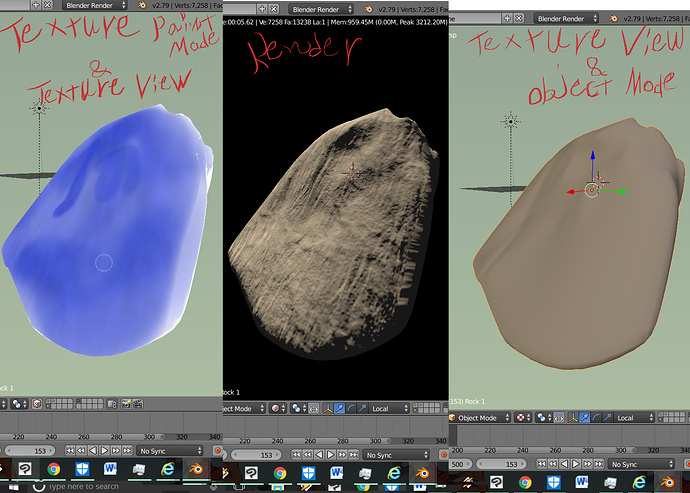Open the viewport shading selector beside Object Mode
This screenshot has height=493, width=690.
(523, 417)
